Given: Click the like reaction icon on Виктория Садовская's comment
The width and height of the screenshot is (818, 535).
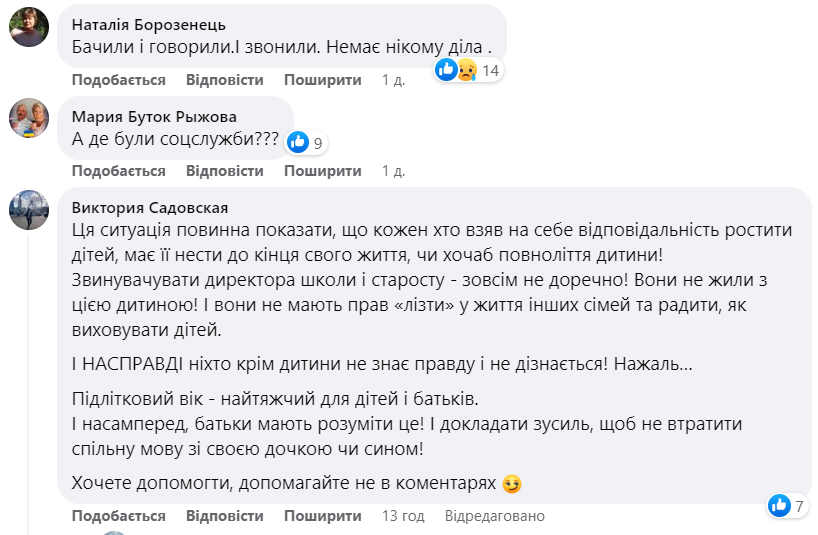Looking at the screenshot, I should pos(779,506).
